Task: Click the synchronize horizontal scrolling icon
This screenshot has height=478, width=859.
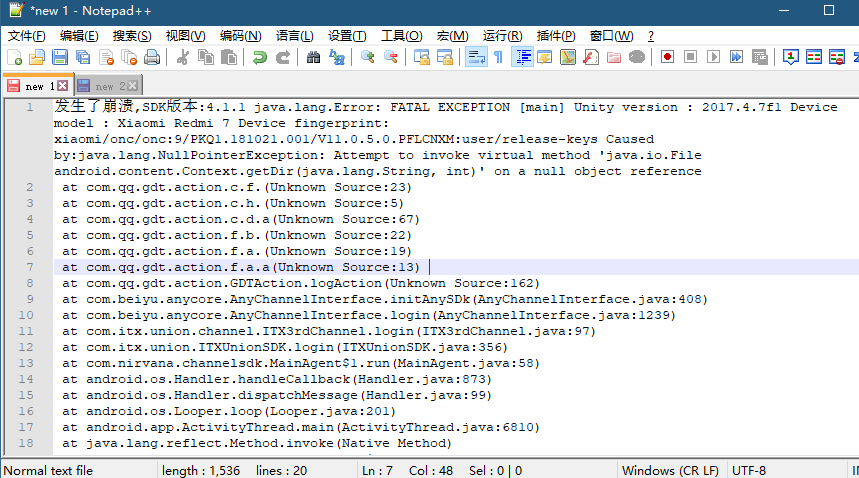Action: [x=444, y=57]
